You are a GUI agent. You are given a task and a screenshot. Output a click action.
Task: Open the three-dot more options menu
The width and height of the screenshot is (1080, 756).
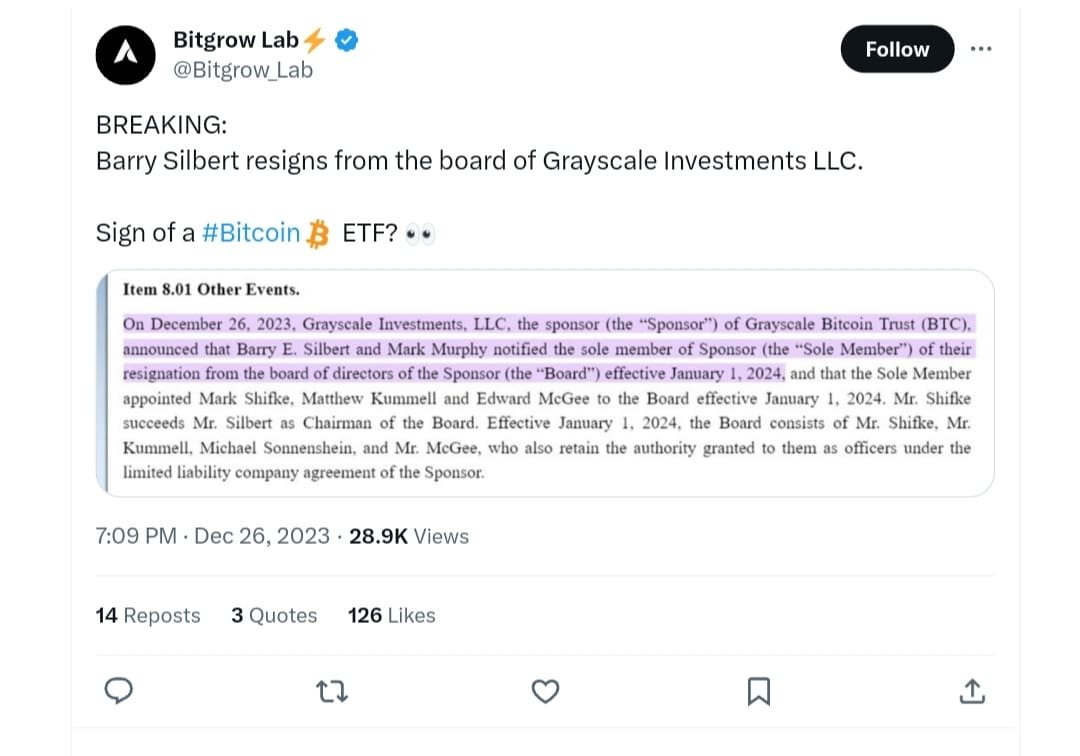(982, 49)
